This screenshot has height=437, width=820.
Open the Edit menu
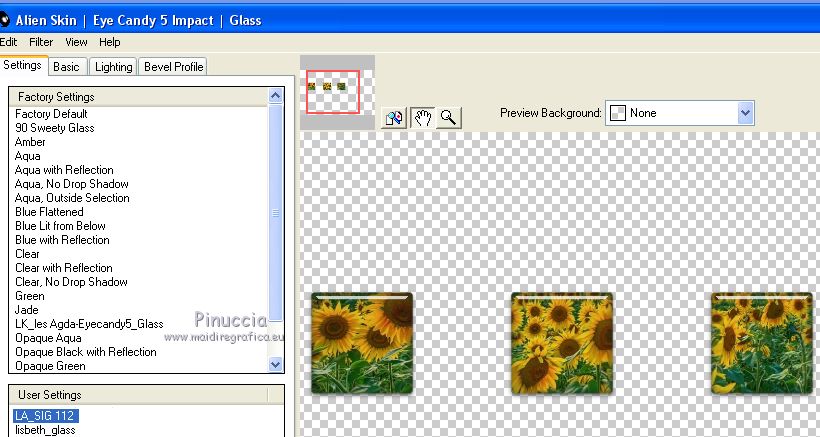click(8, 42)
